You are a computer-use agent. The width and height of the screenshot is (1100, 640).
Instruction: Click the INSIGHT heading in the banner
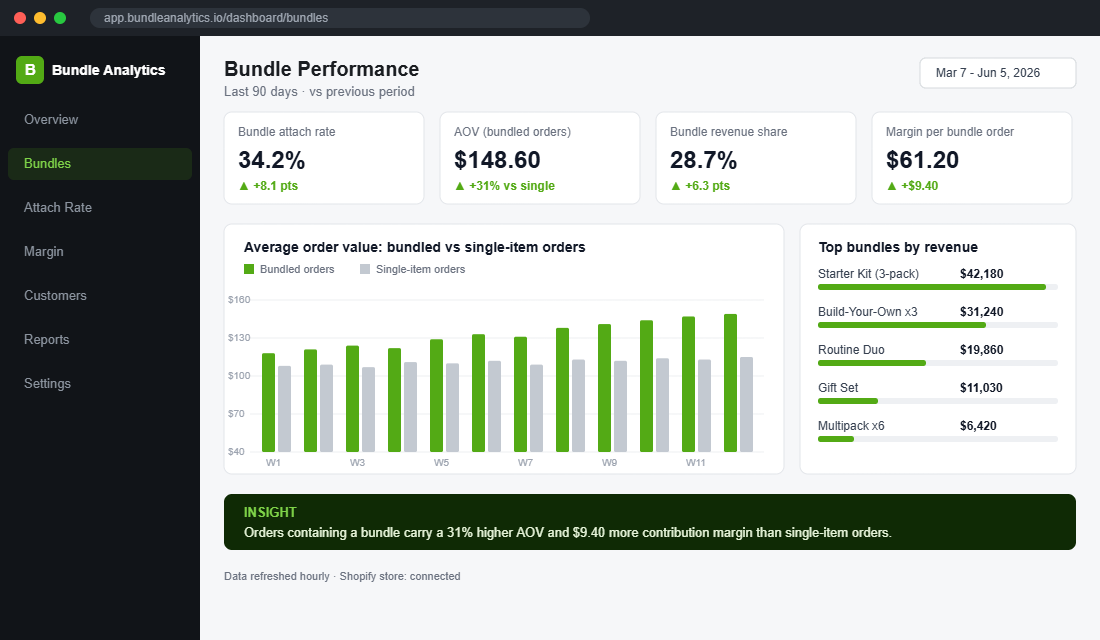pos(270,512)
